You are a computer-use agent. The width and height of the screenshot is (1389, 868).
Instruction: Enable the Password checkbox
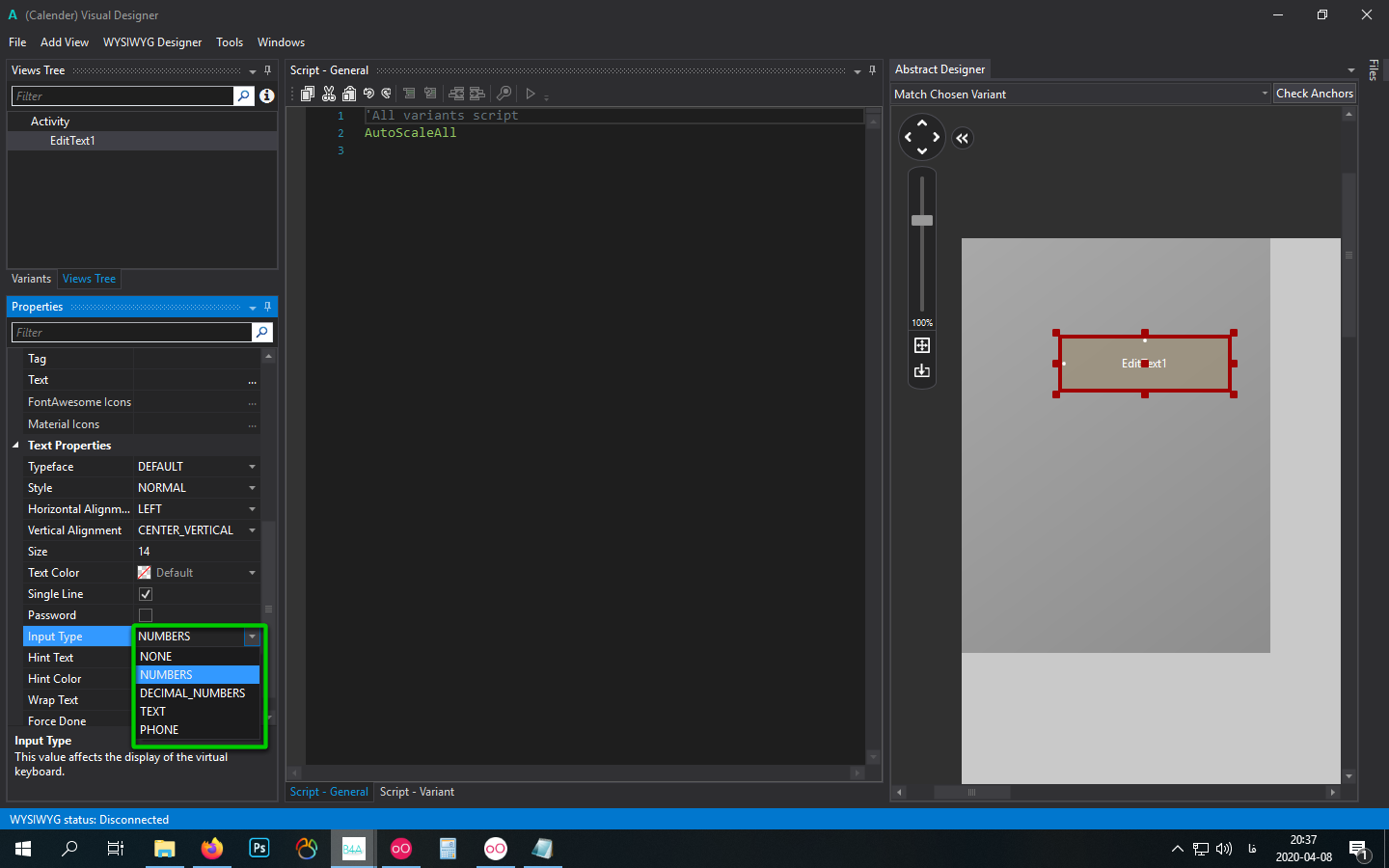pyautogui.click(x=145, y=614)
